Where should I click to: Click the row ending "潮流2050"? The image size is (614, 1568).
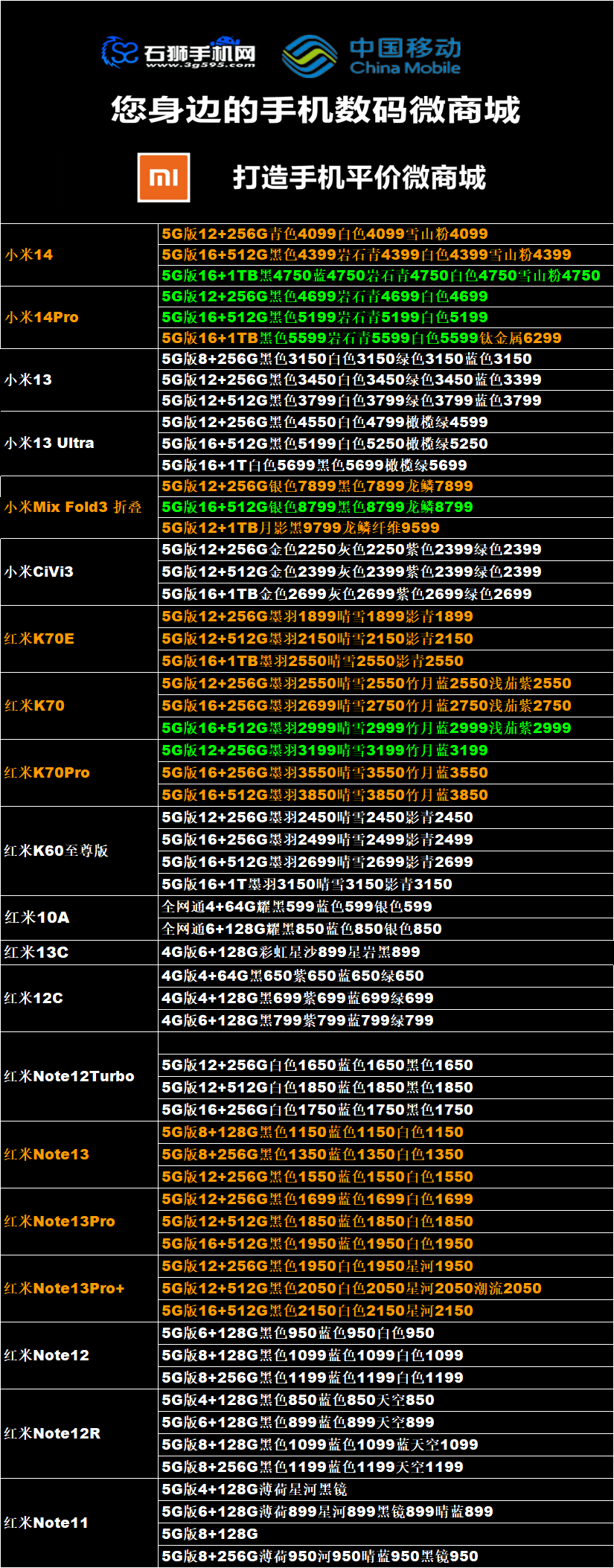386,1288
